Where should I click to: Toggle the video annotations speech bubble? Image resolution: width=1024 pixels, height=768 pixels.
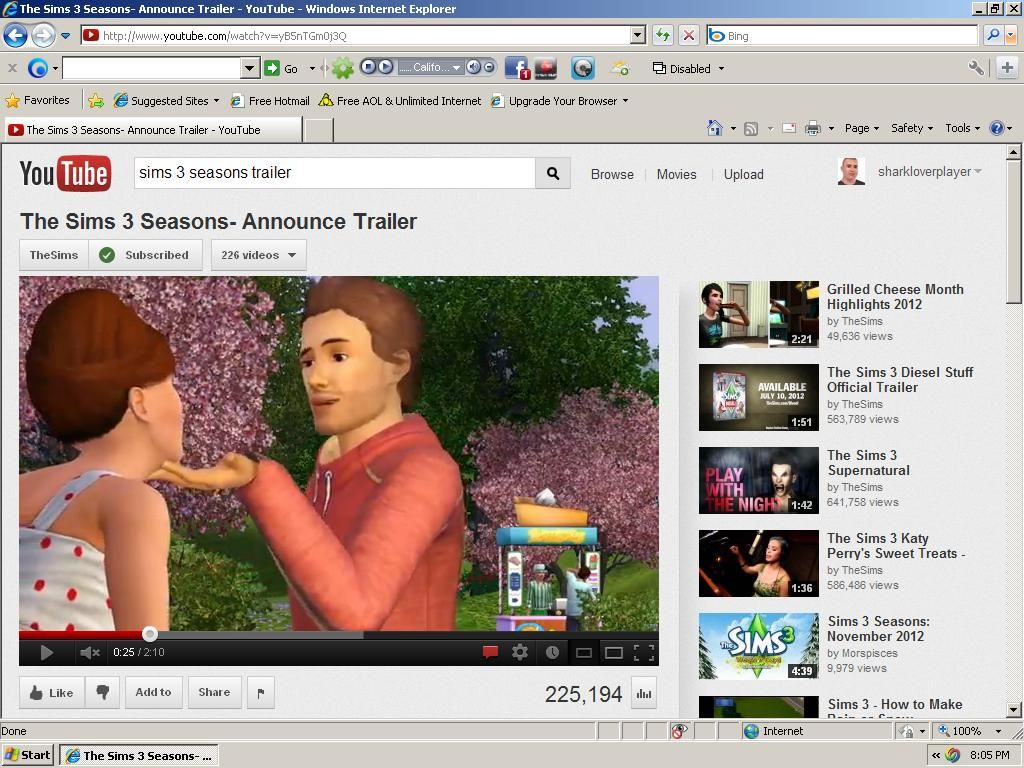[x=490, y=652]
